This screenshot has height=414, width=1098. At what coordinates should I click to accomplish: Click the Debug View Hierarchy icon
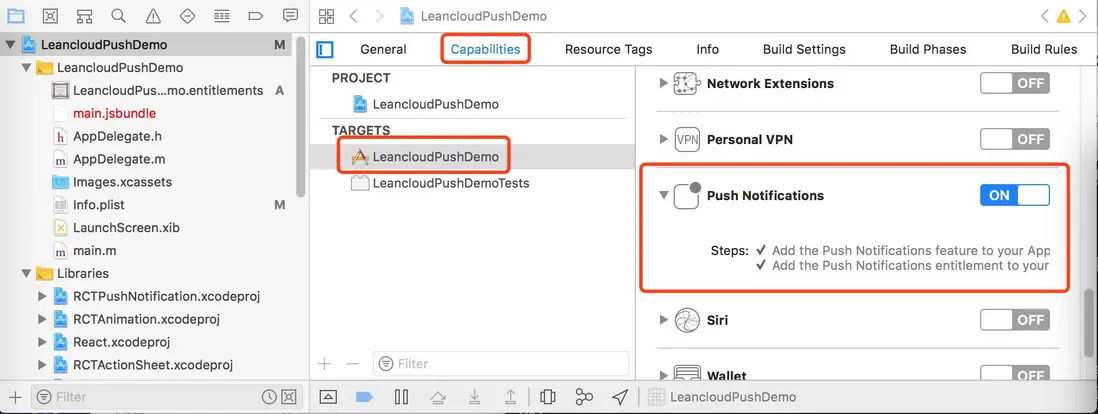pos(547,397)
